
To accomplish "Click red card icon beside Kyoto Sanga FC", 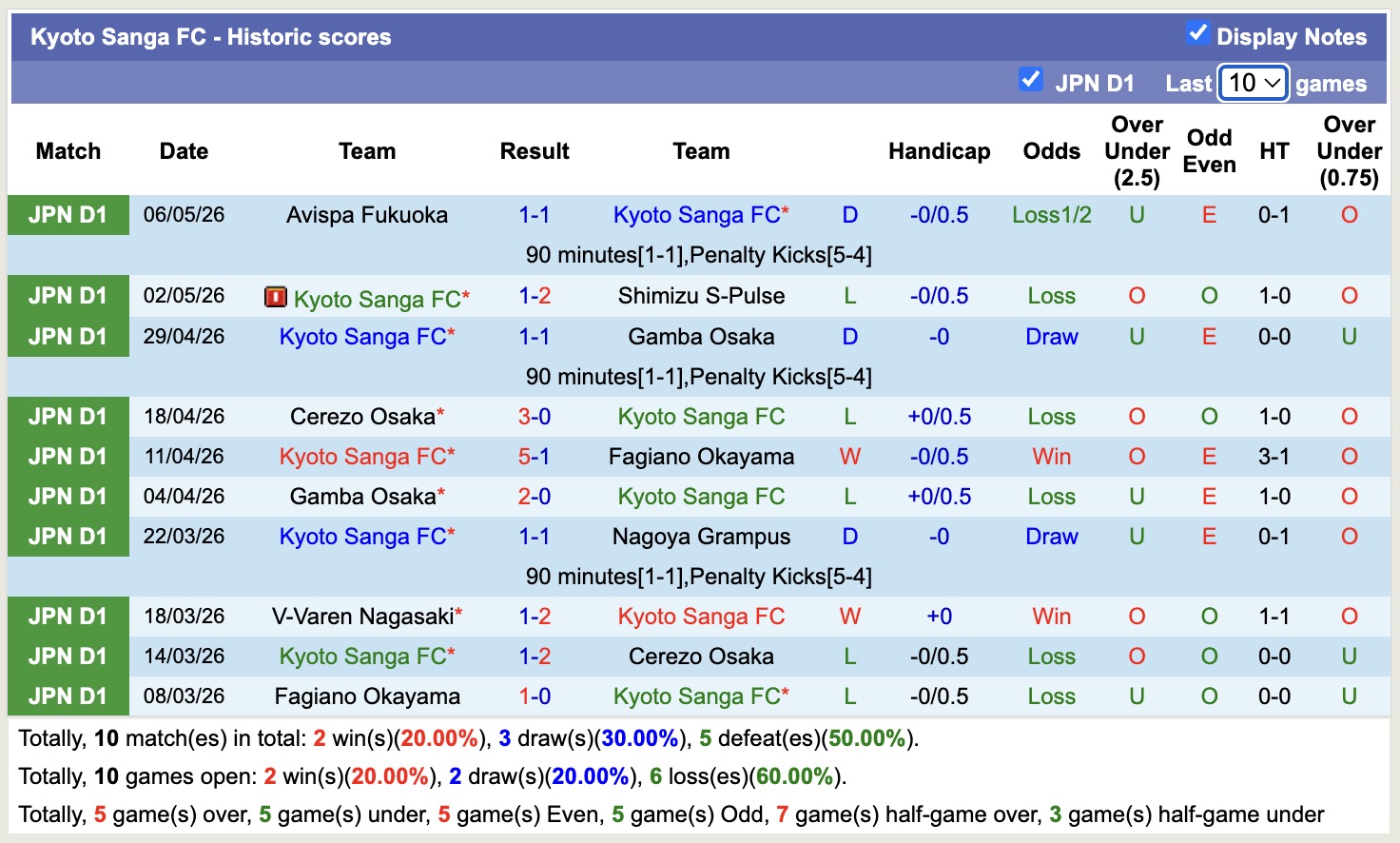I will point(275,298).
